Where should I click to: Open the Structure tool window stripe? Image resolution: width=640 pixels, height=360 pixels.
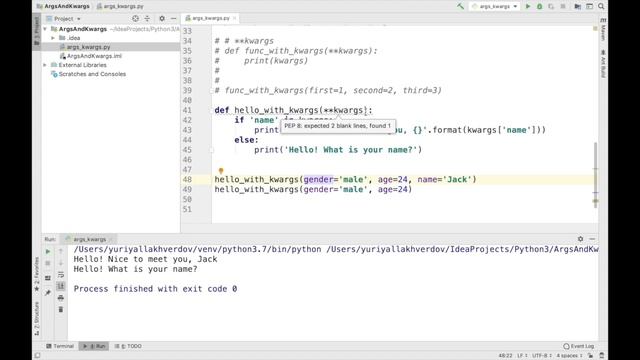[x=37, y=319]
